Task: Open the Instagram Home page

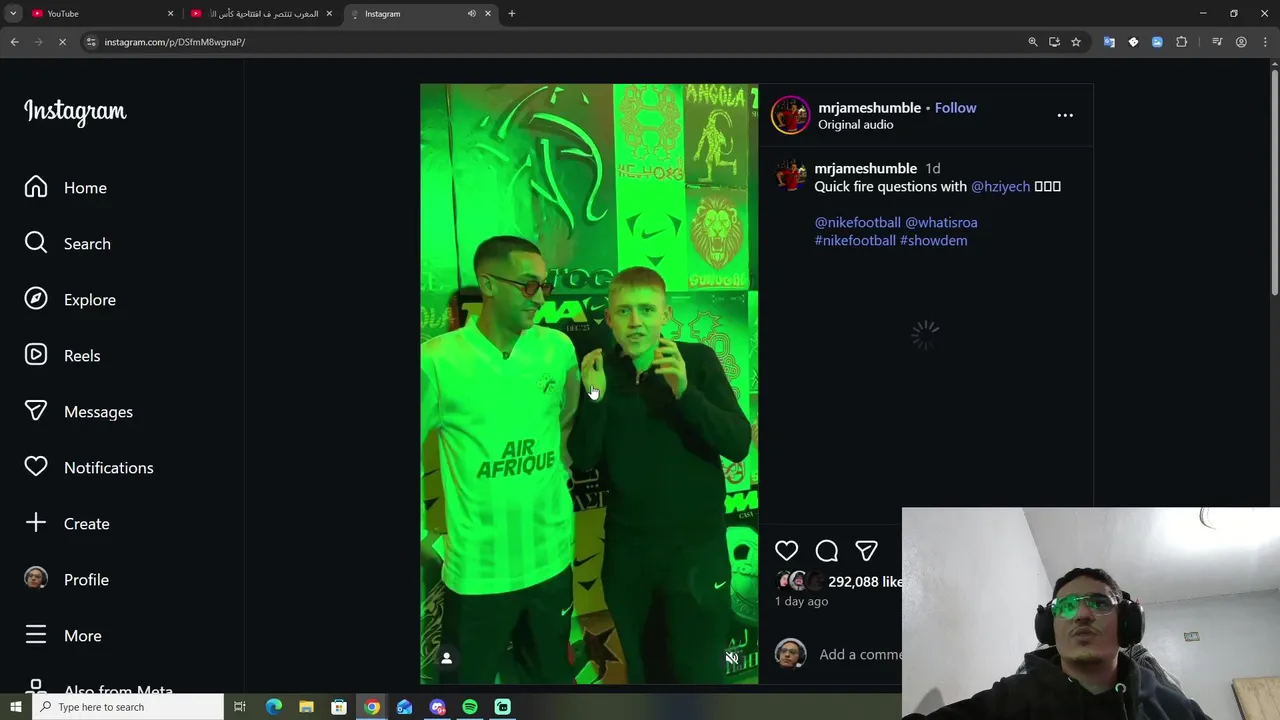Action: (66, 188)
